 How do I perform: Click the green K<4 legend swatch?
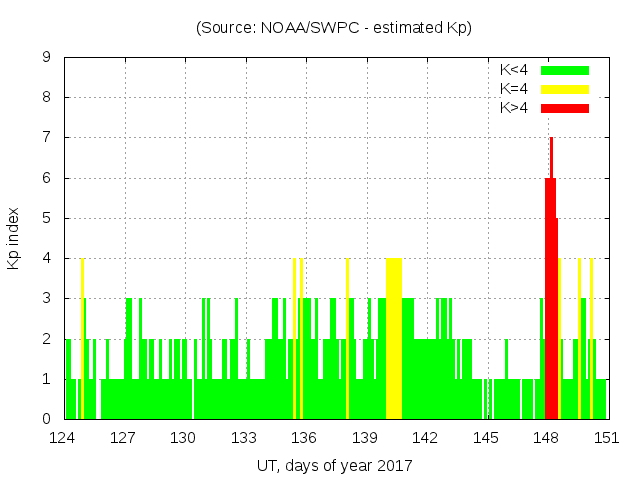[x=565, y=71]
